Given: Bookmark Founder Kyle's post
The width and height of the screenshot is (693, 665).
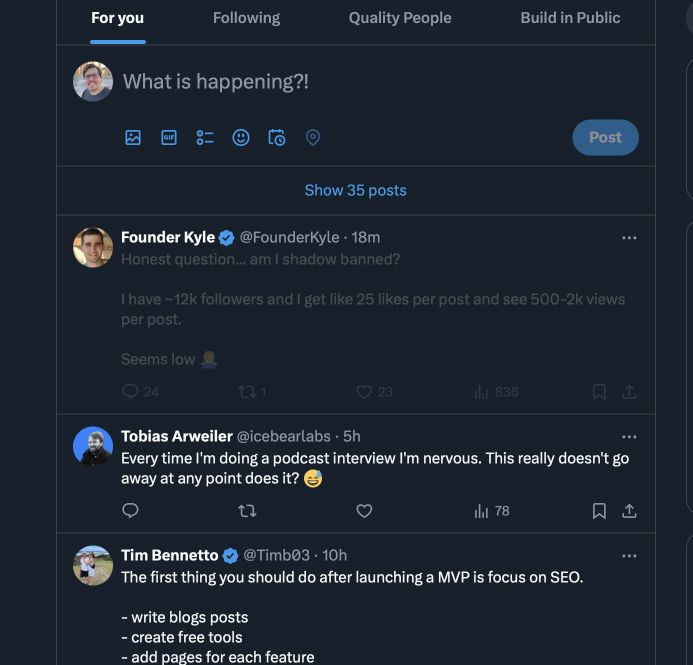Looking at the screenshot, I should (599, 392).
